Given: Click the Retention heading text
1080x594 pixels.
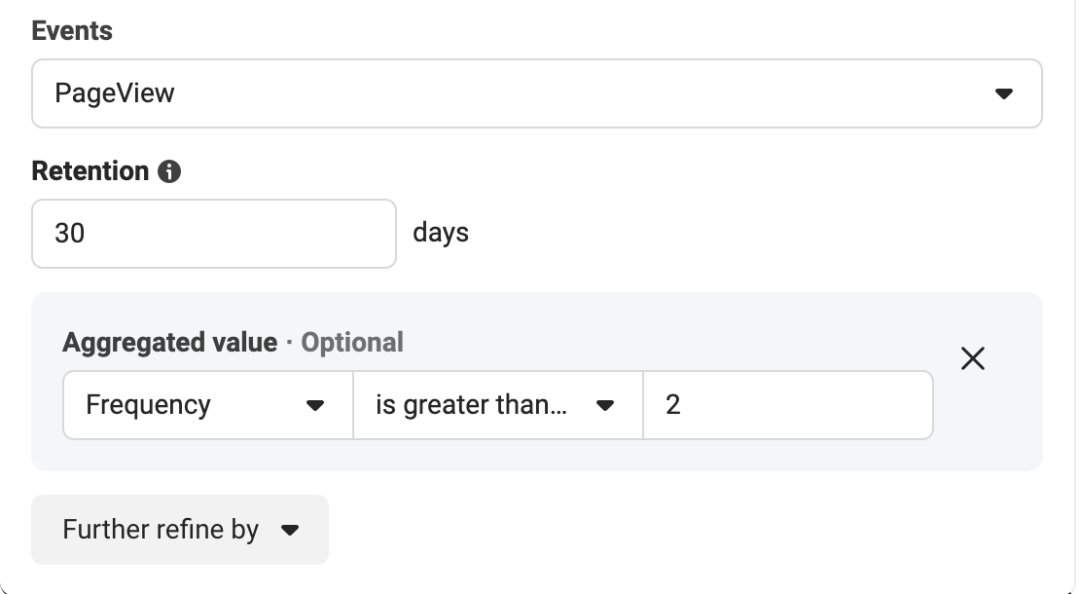Looking at the screenshot, I should 90,172.
